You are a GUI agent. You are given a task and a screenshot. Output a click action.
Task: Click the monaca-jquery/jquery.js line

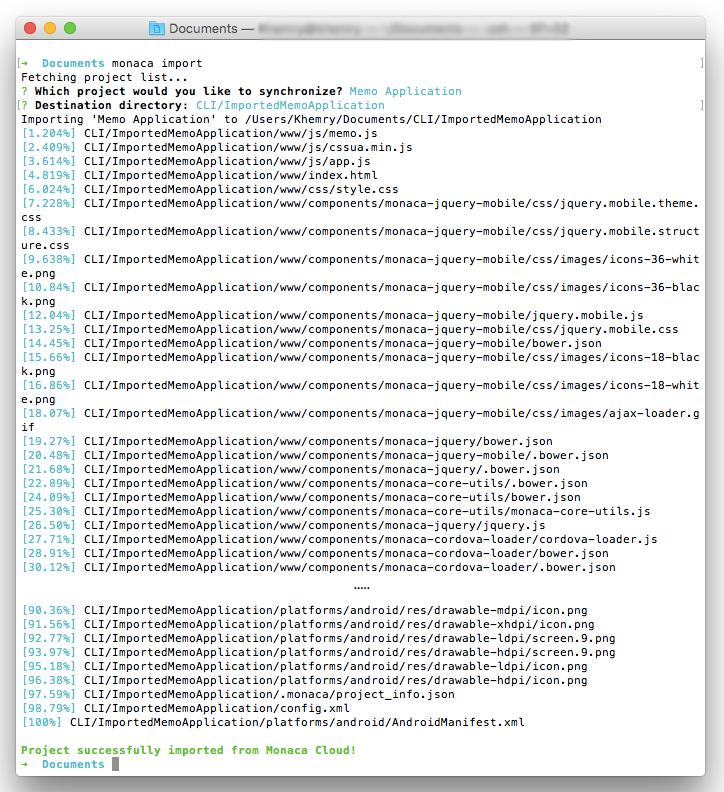283,525
